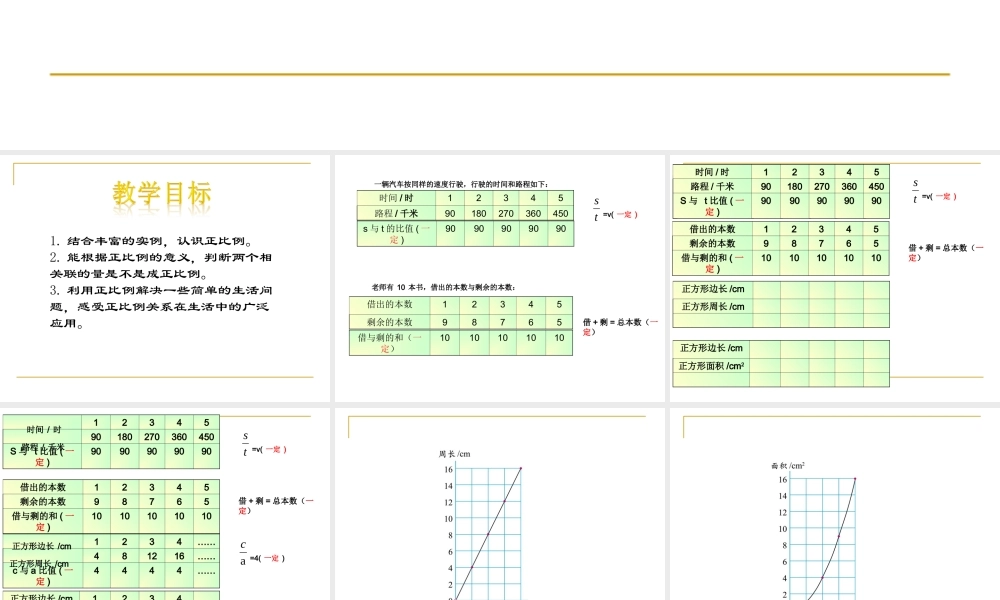Open the blank title slide with gold line
This screenshot has width=1000, height=600.
[x=500, y=75]
